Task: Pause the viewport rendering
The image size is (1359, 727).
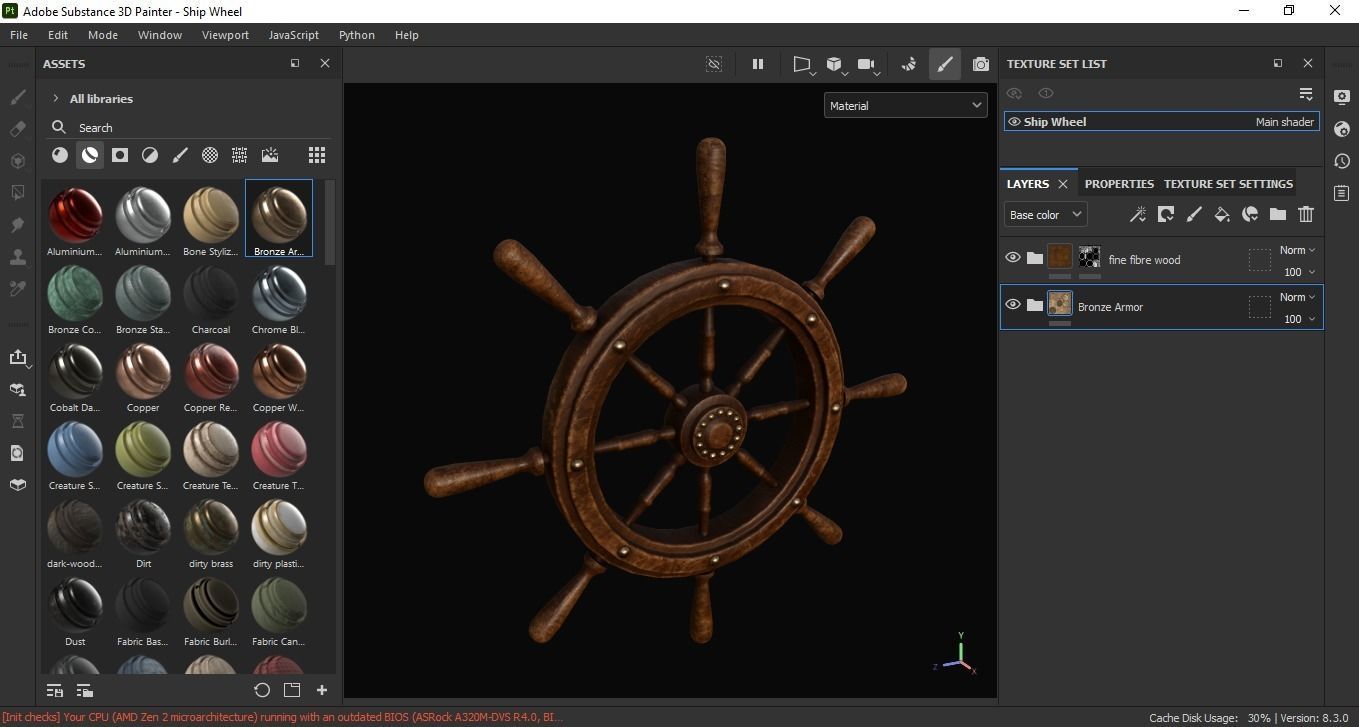Action: click(758, 64)
